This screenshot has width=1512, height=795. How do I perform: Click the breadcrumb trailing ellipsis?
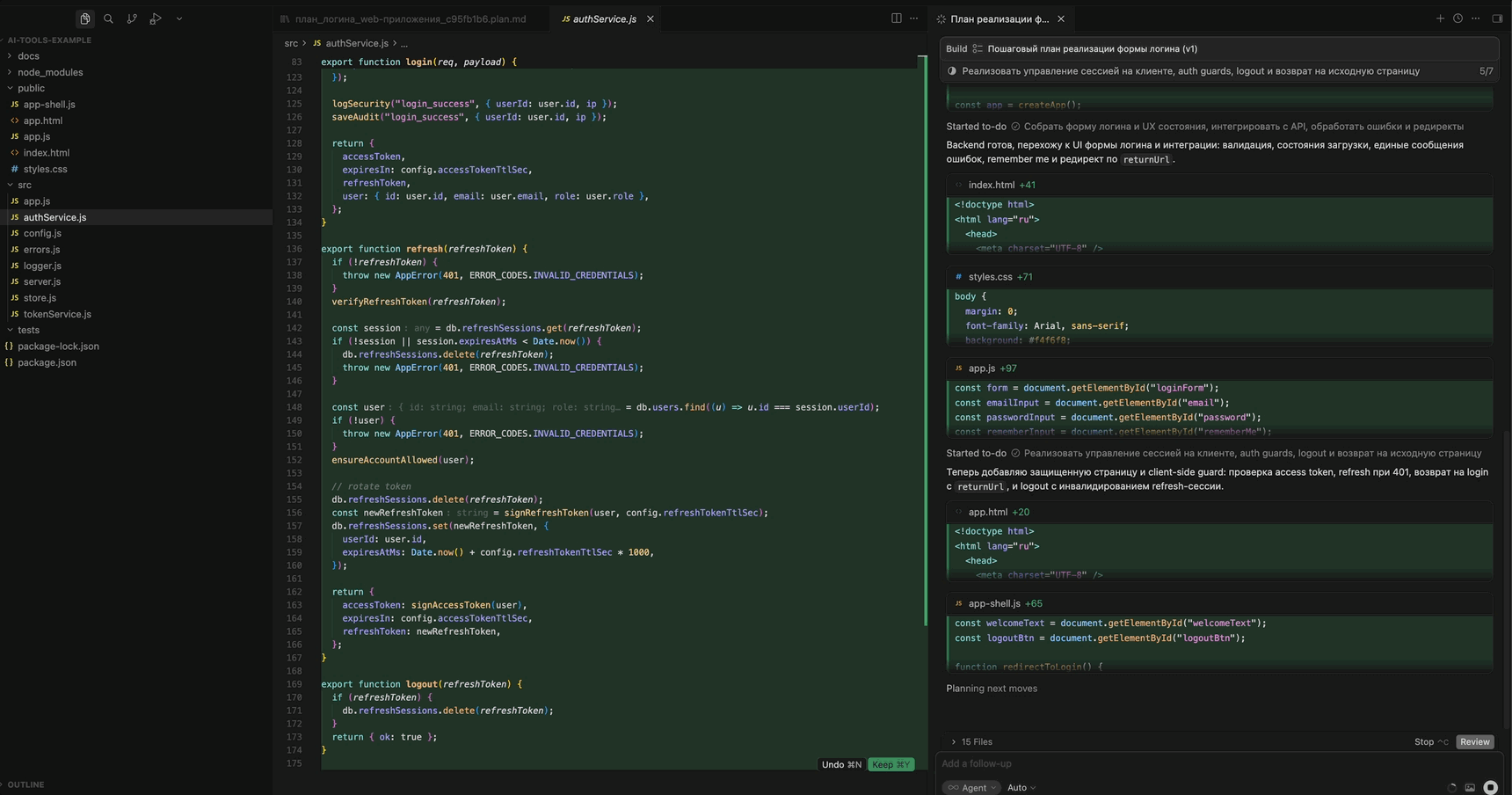tap(403, 43)
